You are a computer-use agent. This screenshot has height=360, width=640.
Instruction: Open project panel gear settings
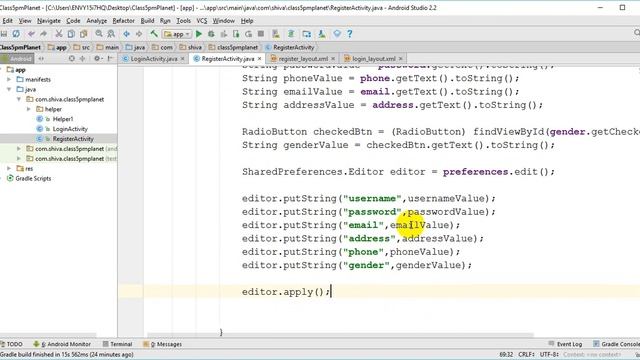click(98, 59)
